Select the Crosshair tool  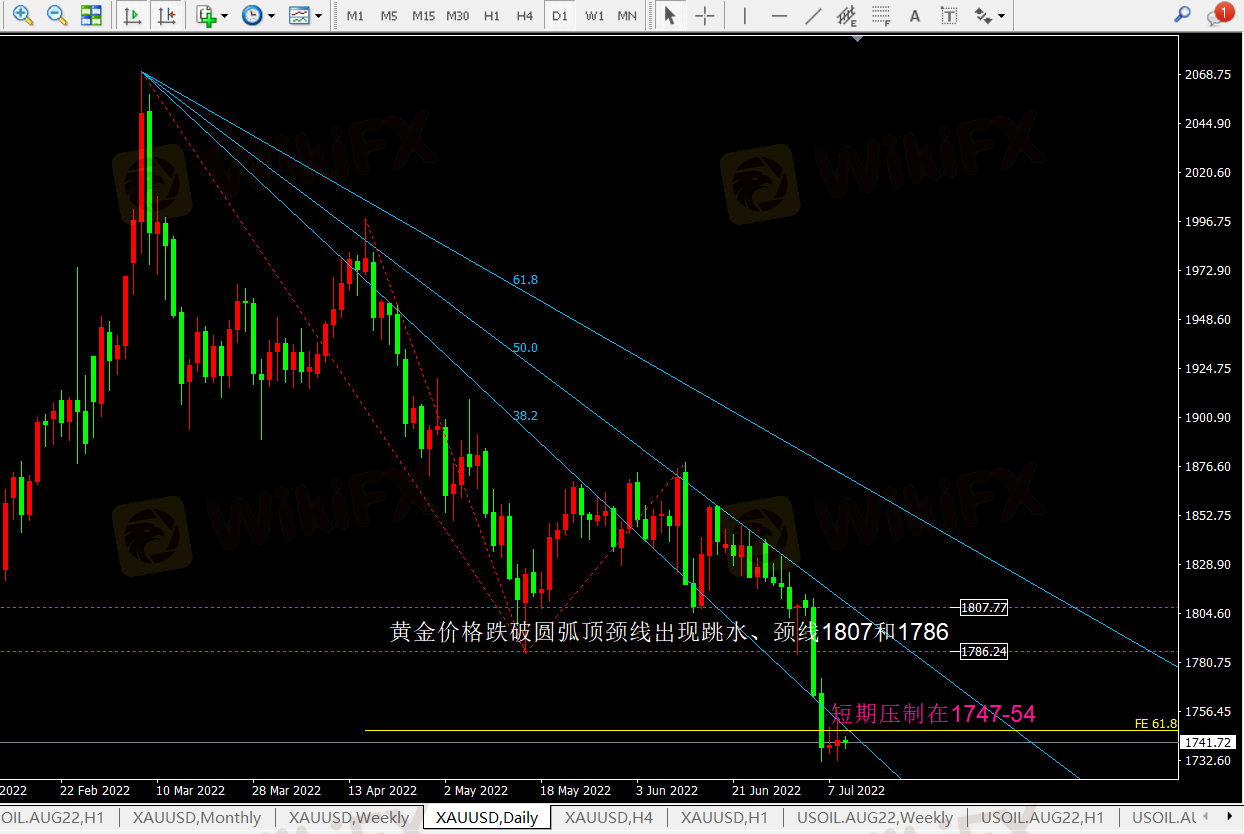(705, 15)
